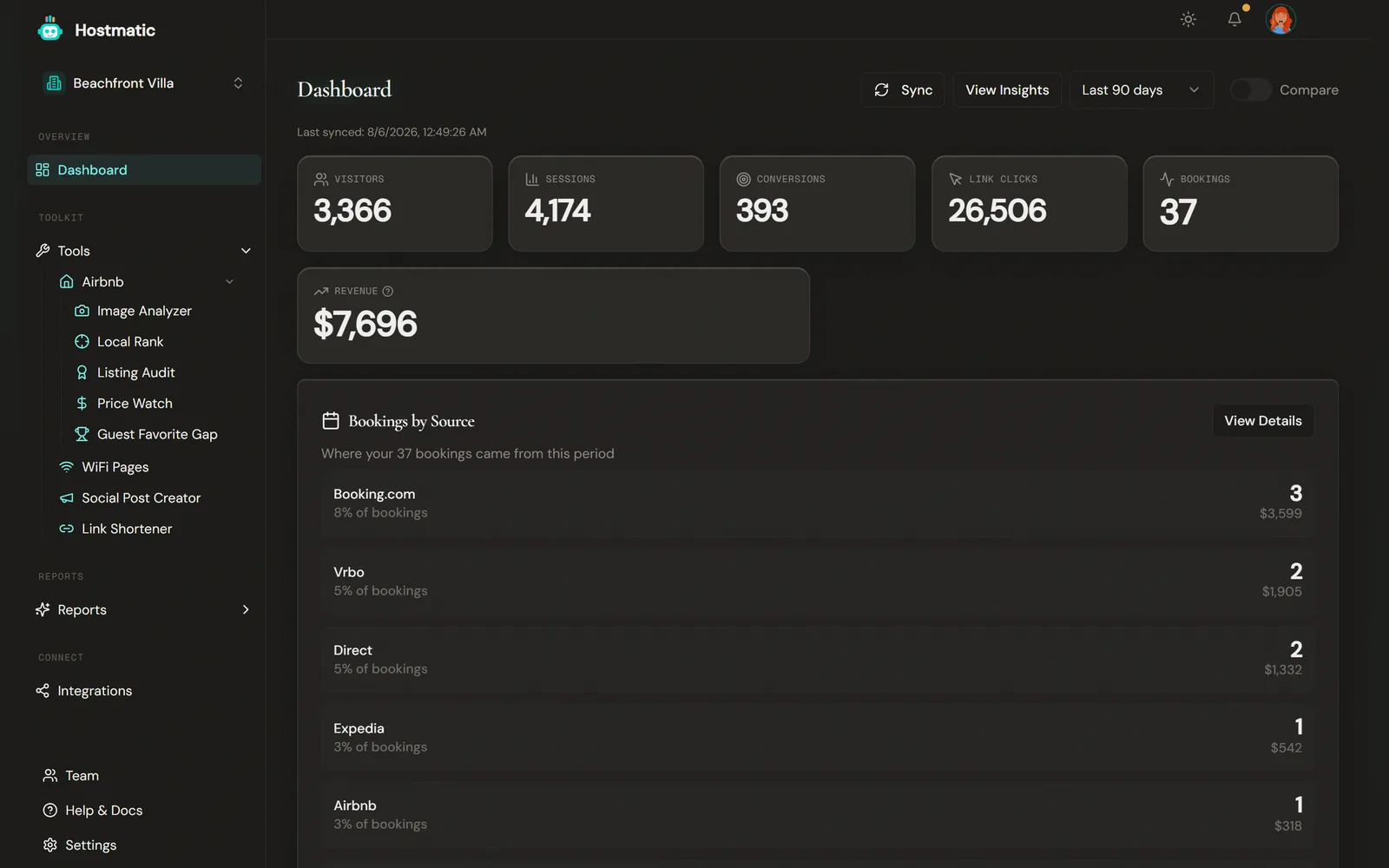The height and width of the screenshot is (868, 1389).
Task: Click the Guest Favorite Gap trophy icon
Action: (x=82, y=434)
